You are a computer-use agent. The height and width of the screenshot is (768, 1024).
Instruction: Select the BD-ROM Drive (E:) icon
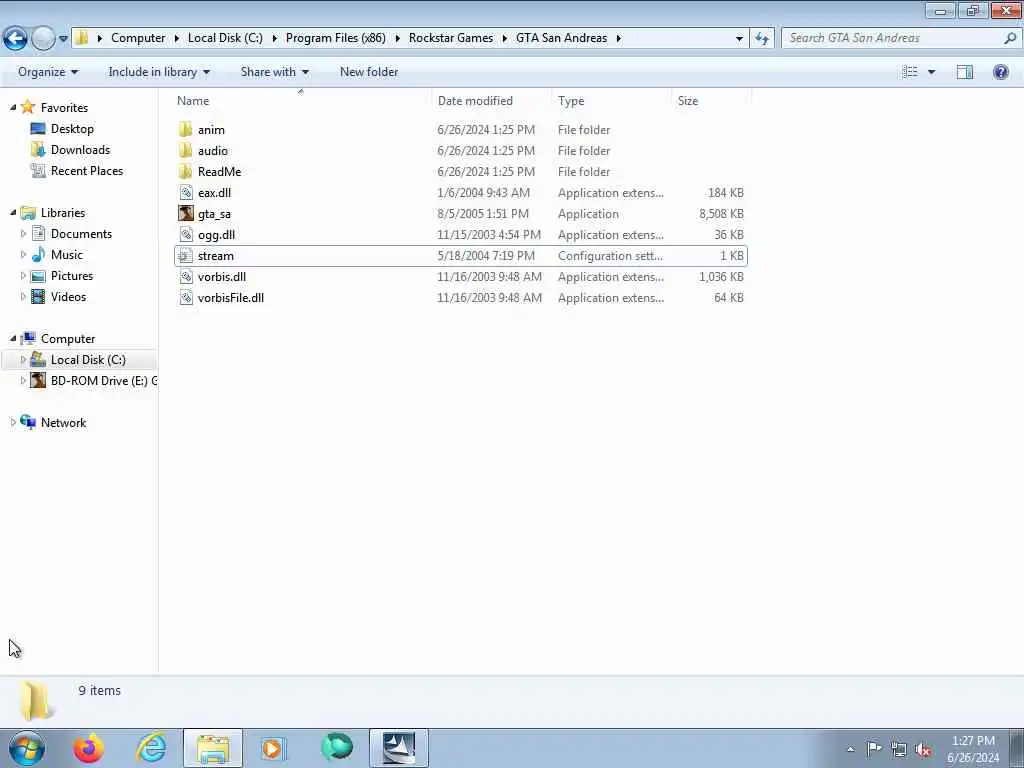point(39,381)
